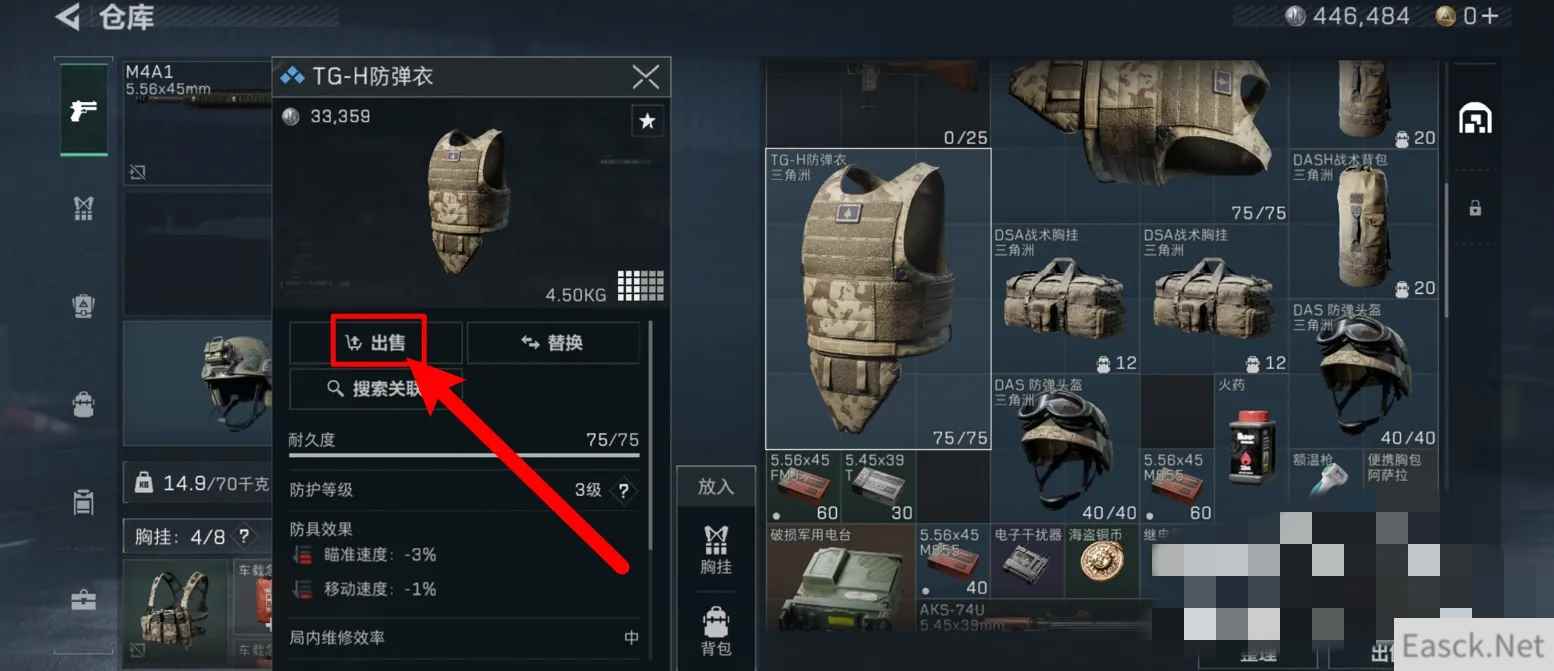Click the 替换 replace button

point(553,343)
